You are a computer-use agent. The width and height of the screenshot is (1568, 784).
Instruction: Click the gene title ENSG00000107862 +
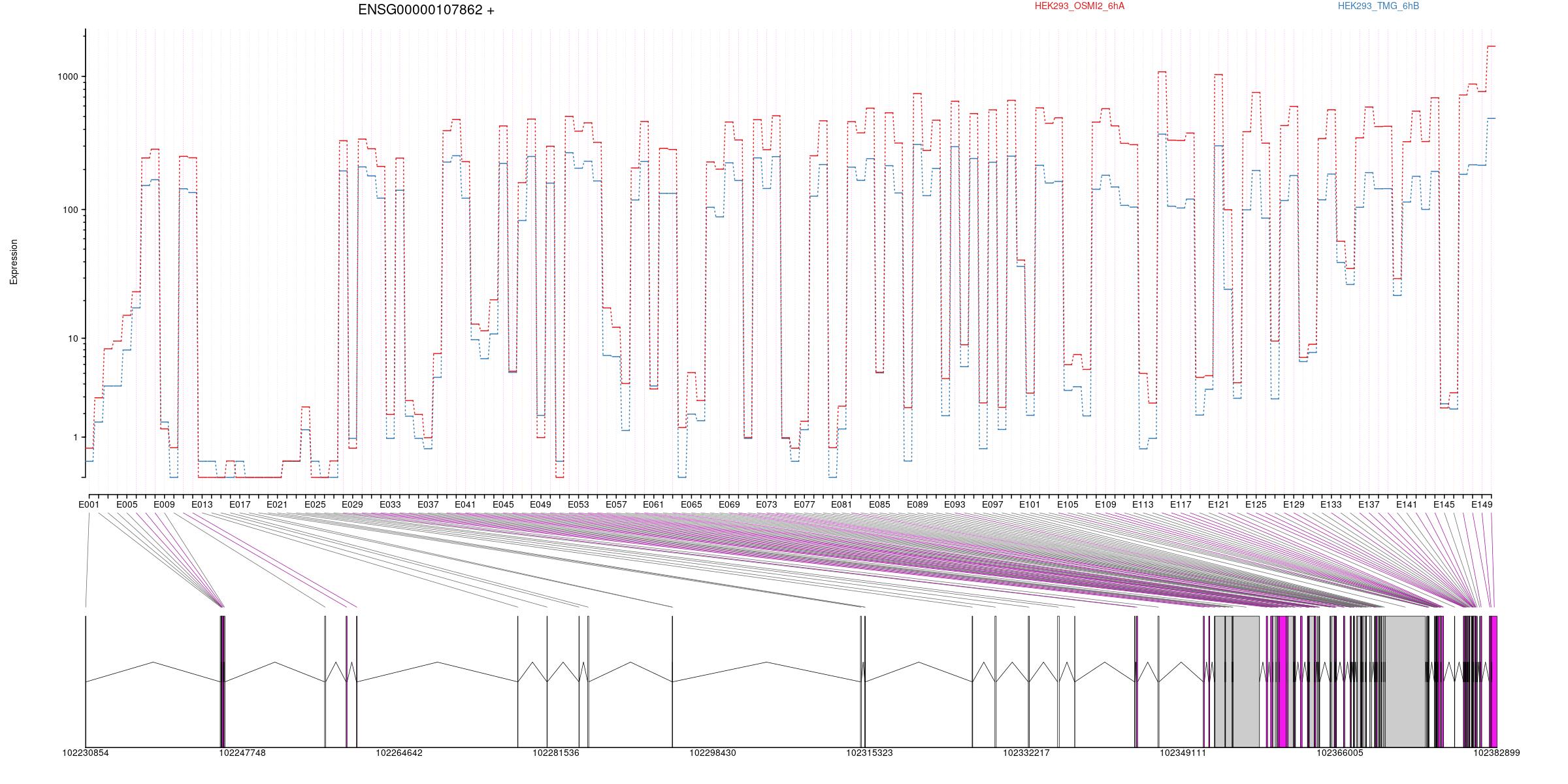tap(426, 10)
